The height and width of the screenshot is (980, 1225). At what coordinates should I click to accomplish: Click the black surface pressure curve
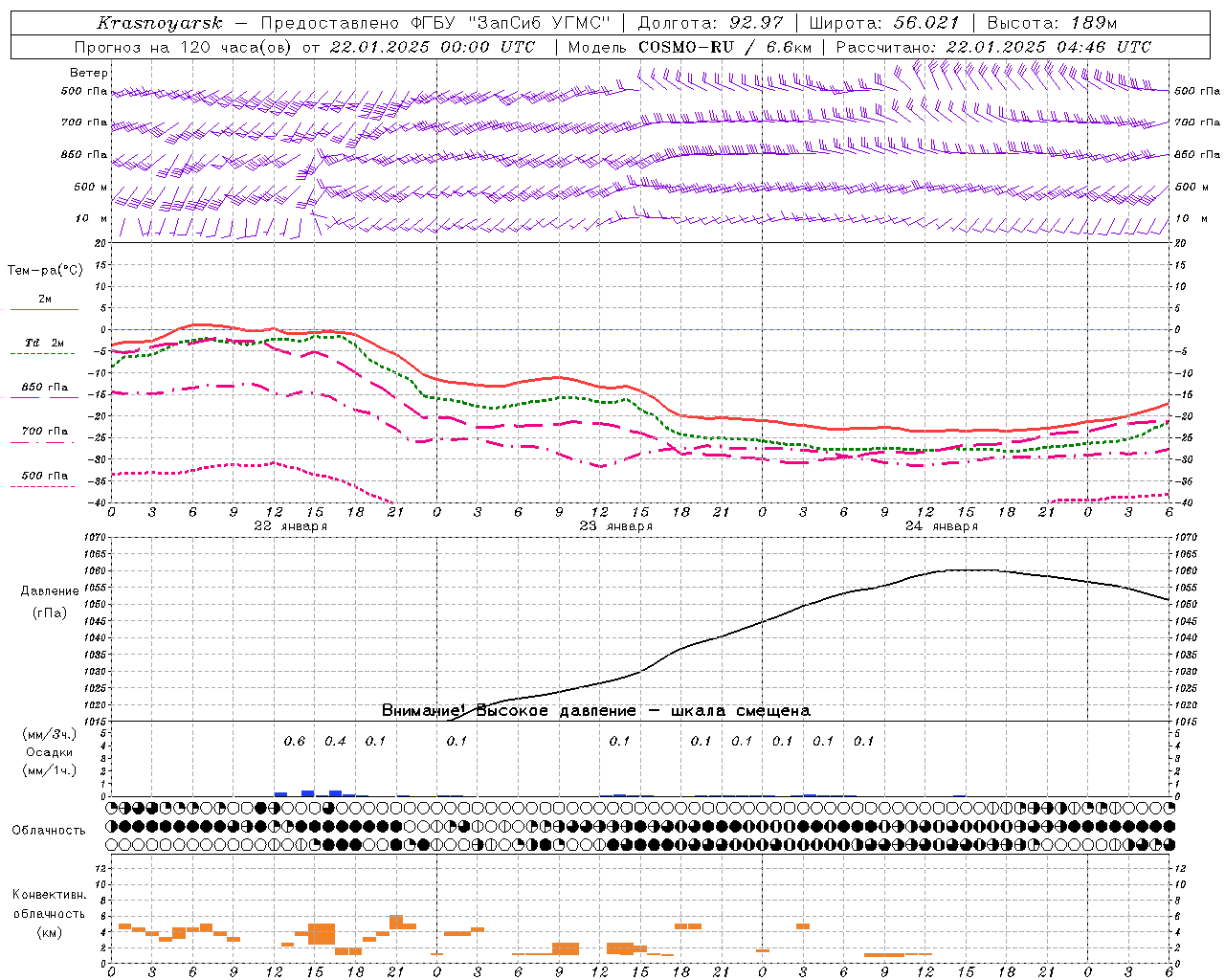[x=804, y=605]
